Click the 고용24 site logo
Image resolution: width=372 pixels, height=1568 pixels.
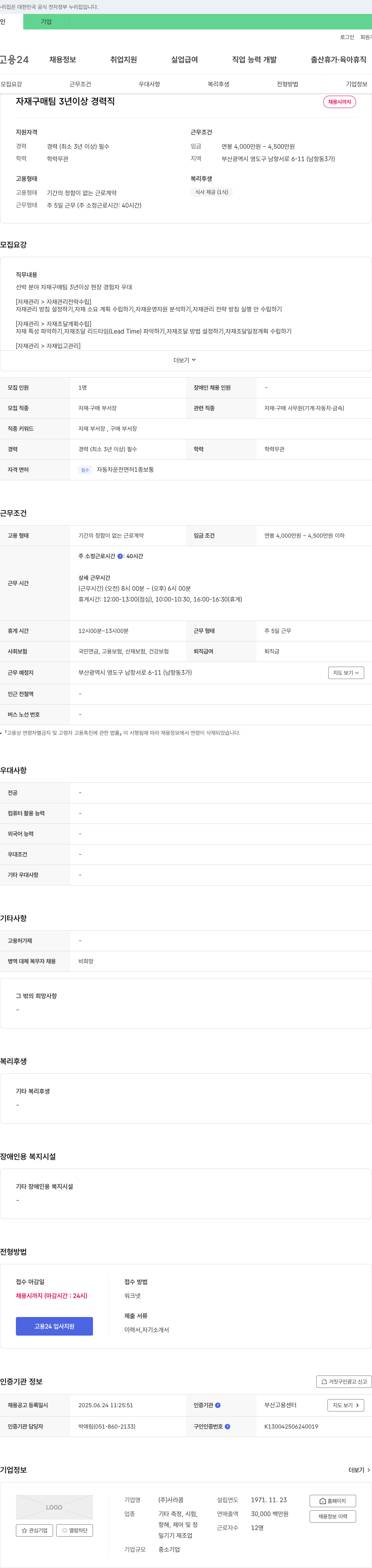[14, 59]
